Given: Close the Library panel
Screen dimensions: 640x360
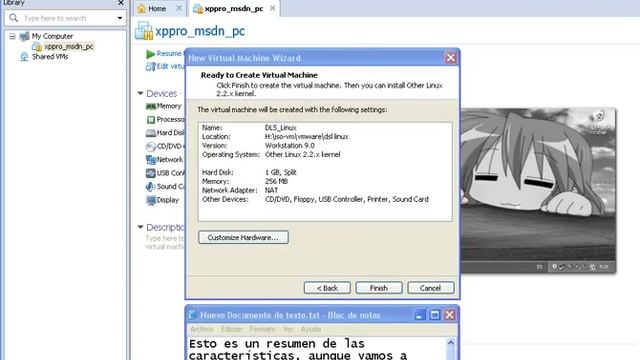Looking at the screenshot, I should point(121,3).
